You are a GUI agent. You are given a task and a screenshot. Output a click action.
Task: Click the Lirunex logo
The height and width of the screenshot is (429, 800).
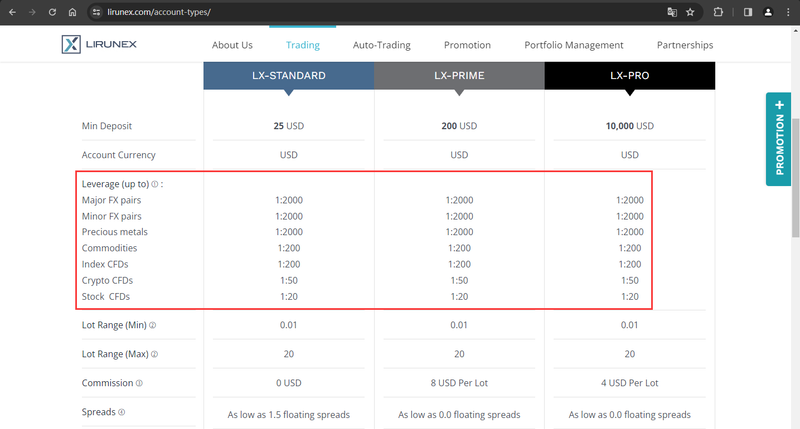coord(99,44)
